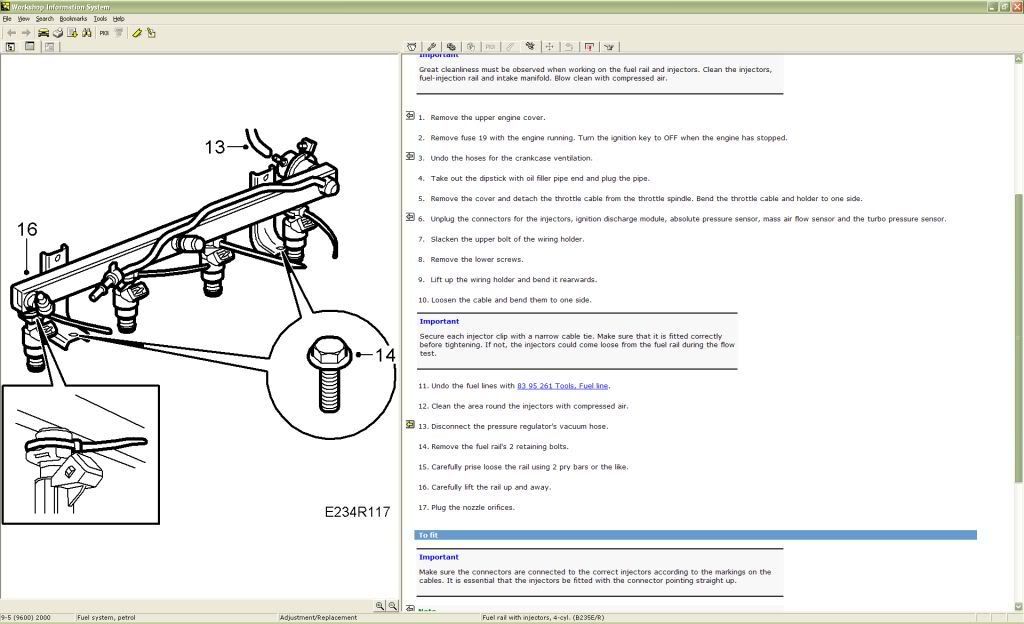Open the Bookmarks menu
The height and width of the screenshot is (624, 1024).
point(73,19)
